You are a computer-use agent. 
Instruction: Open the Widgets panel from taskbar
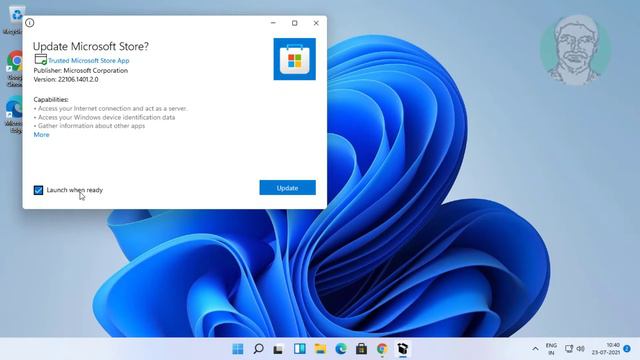pos(300,349)
